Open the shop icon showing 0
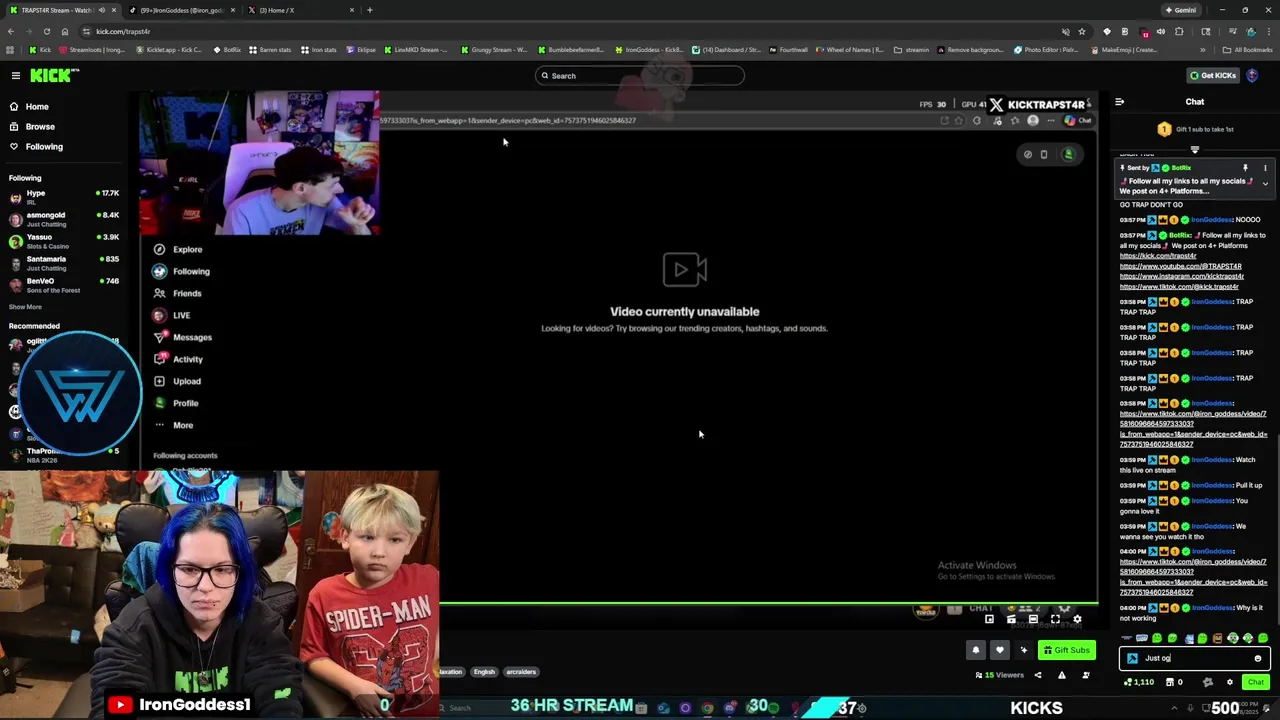This screenshot has width=1280, height=720. (x=1175, y=682)
